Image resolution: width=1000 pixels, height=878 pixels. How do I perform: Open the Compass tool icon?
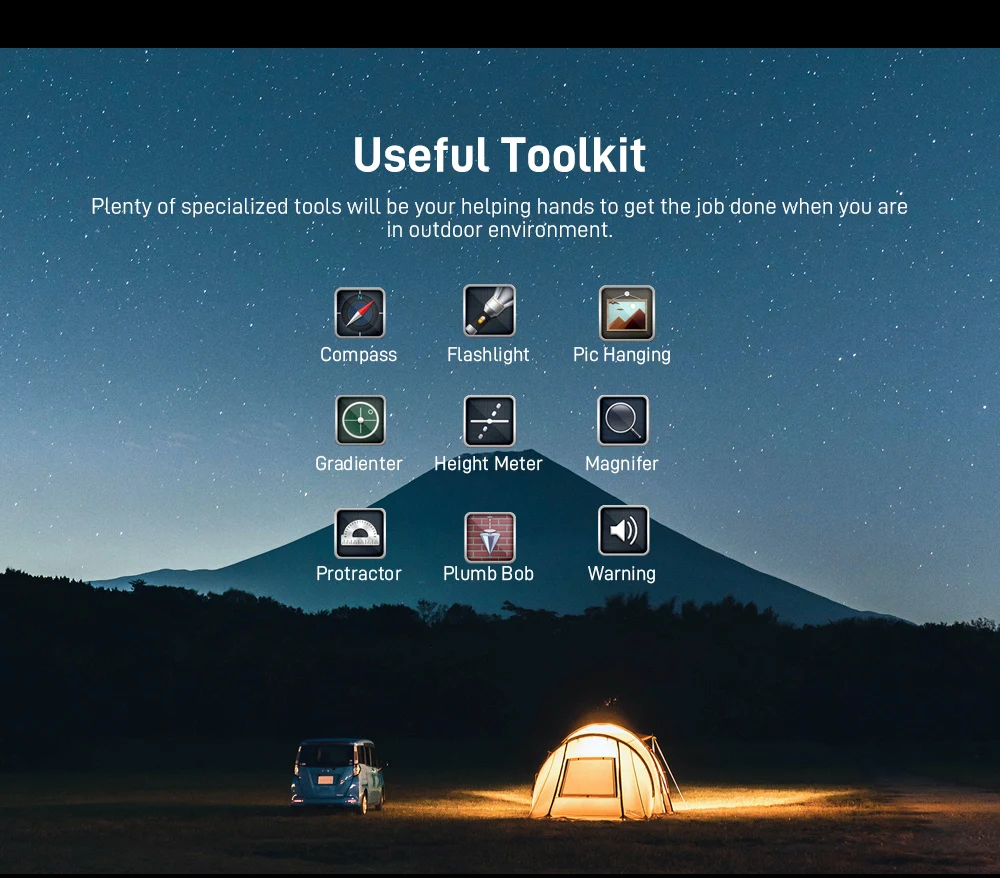tap(360, 312)
